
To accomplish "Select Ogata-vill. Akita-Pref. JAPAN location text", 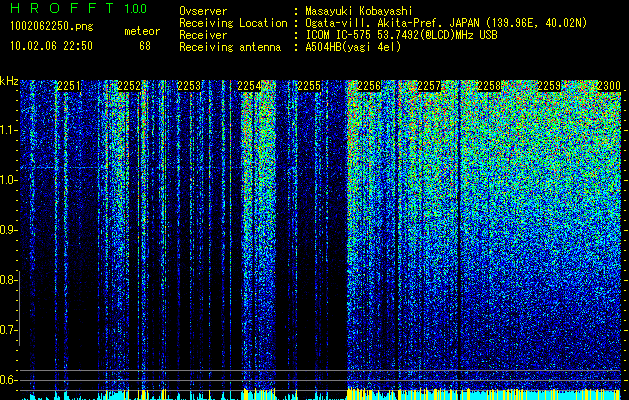I will [x=446, y=23].
